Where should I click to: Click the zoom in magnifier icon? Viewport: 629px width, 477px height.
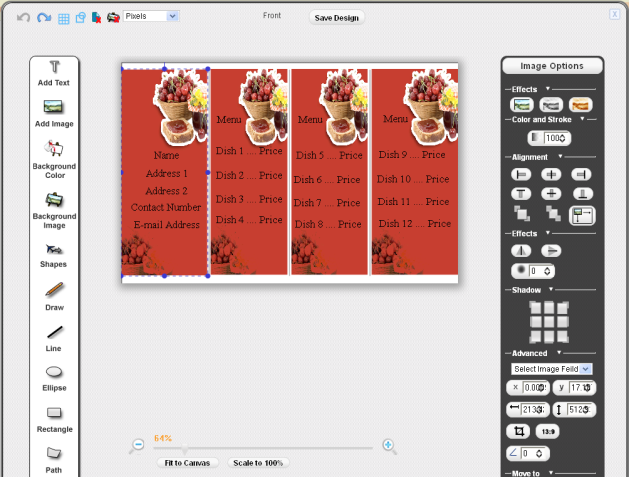click(x=389, y=446)
